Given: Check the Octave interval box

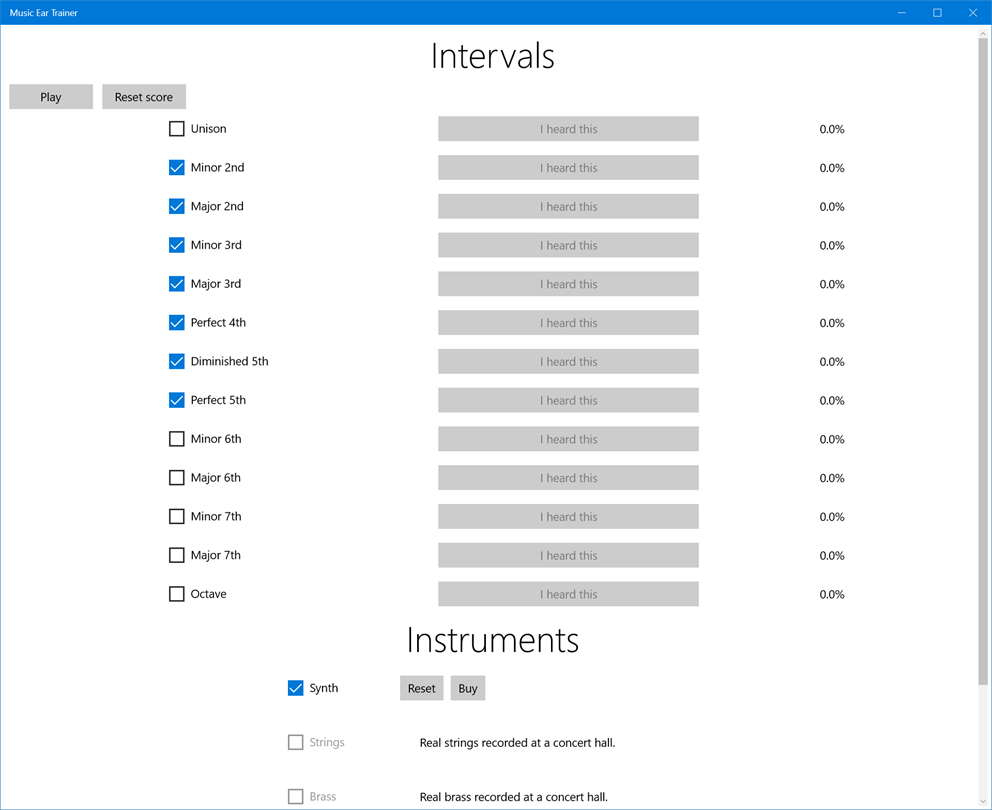Looking at the screenshot, I should click(177, 594).
